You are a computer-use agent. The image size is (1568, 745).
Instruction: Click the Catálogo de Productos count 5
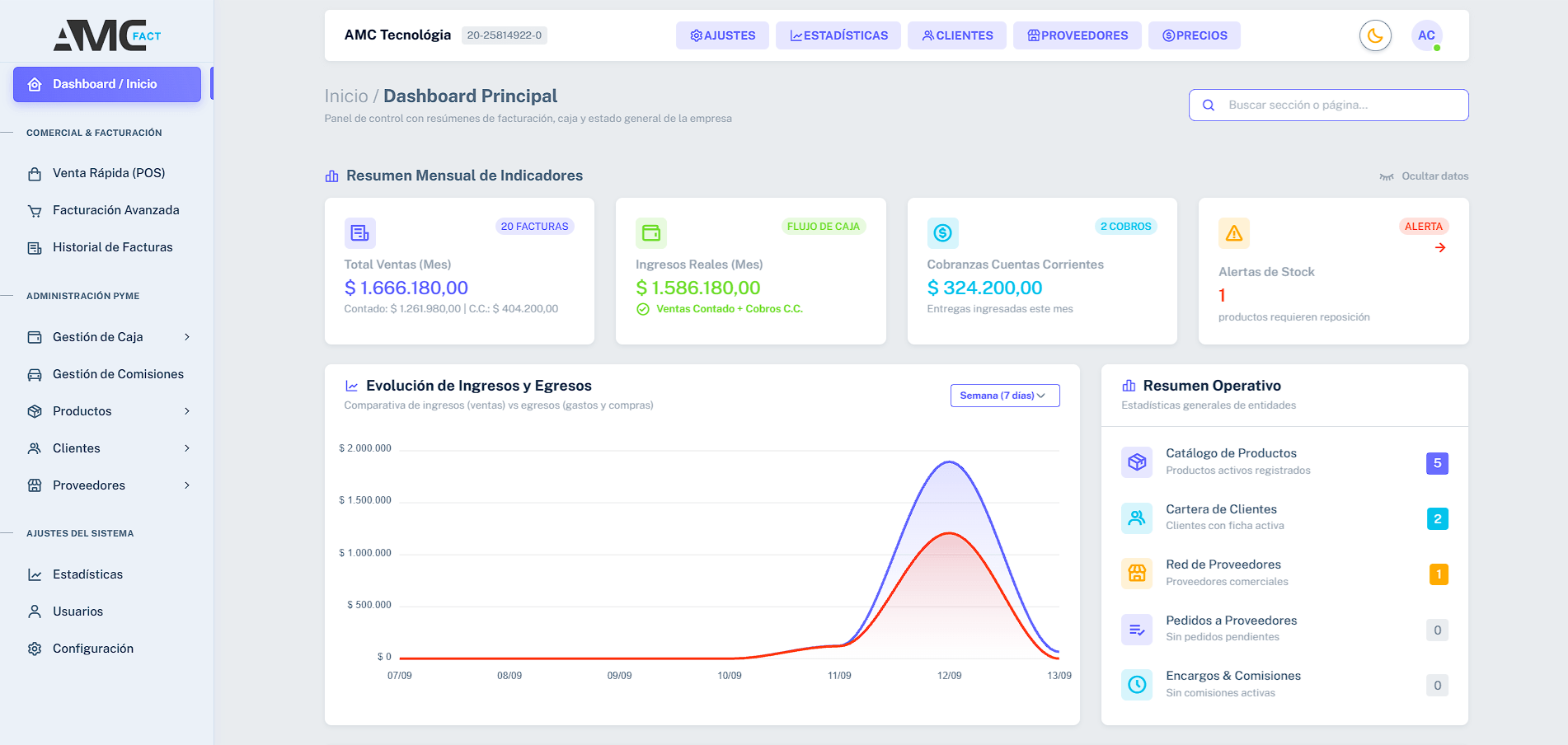click(1437, 463)
